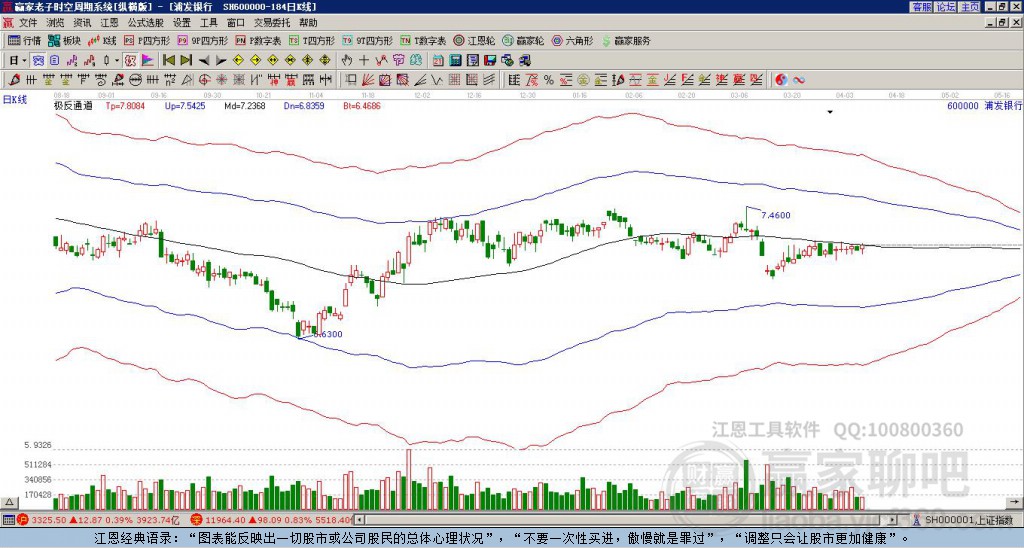This screenshot has height=548, width=1024.
Task: Select the crosshair cursor tool
Action: tap(364, 61)
